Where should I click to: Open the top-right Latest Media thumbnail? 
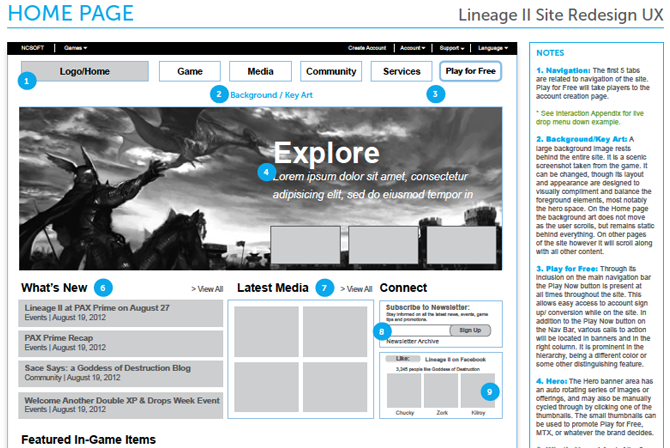point(335,331)
